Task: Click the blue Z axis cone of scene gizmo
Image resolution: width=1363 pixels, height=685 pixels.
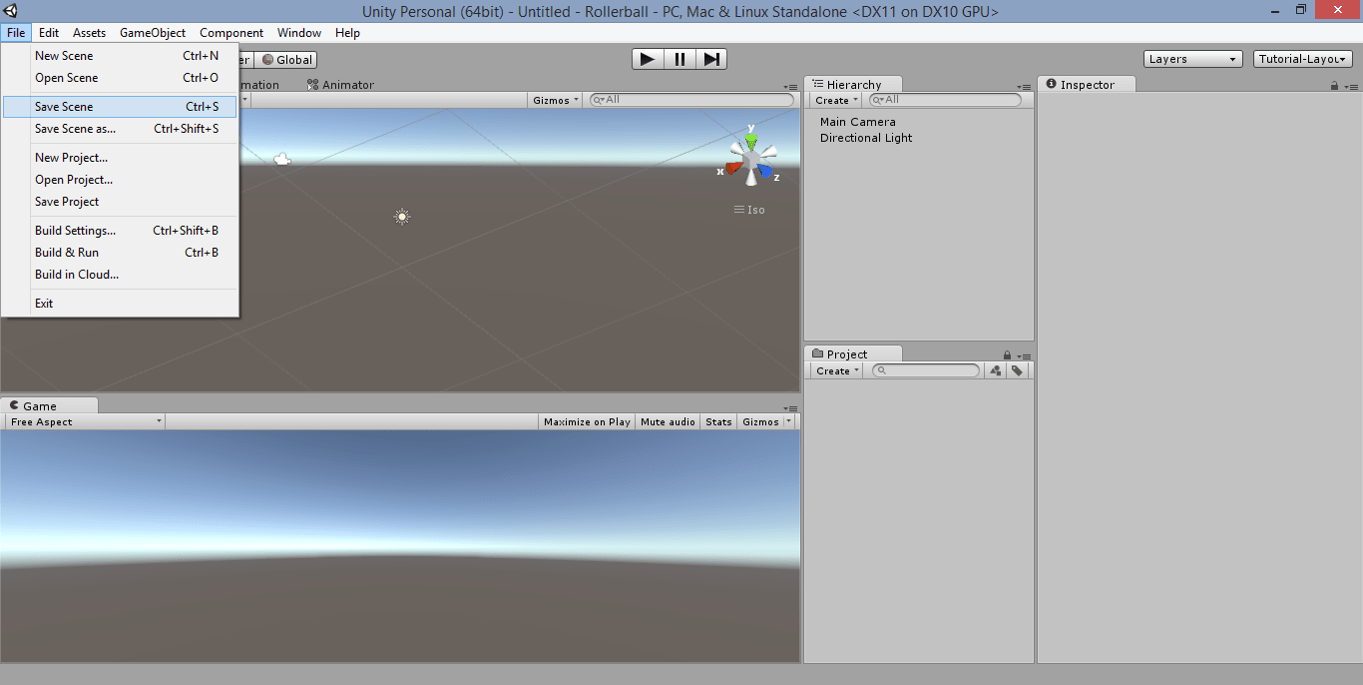Action: [x=766, y=171]
